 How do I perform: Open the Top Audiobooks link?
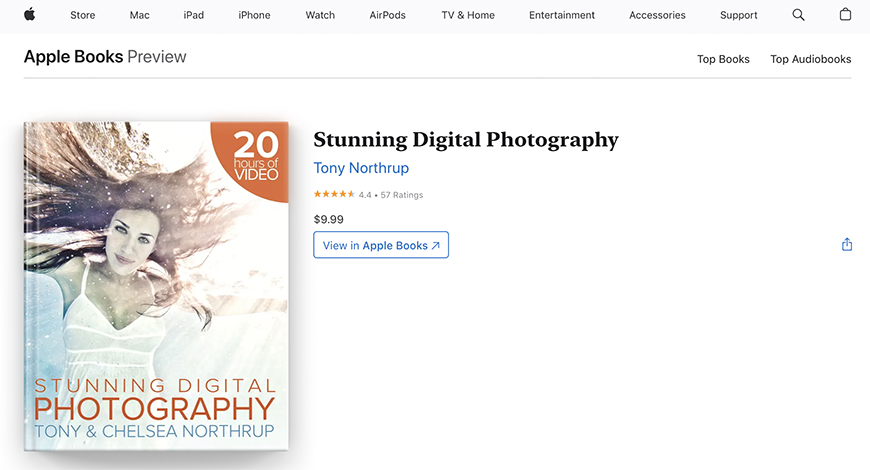(811, 59)
